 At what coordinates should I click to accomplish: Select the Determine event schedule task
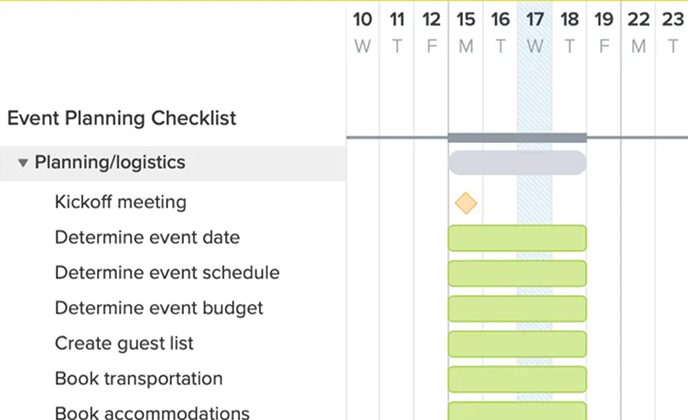[167, 273]
